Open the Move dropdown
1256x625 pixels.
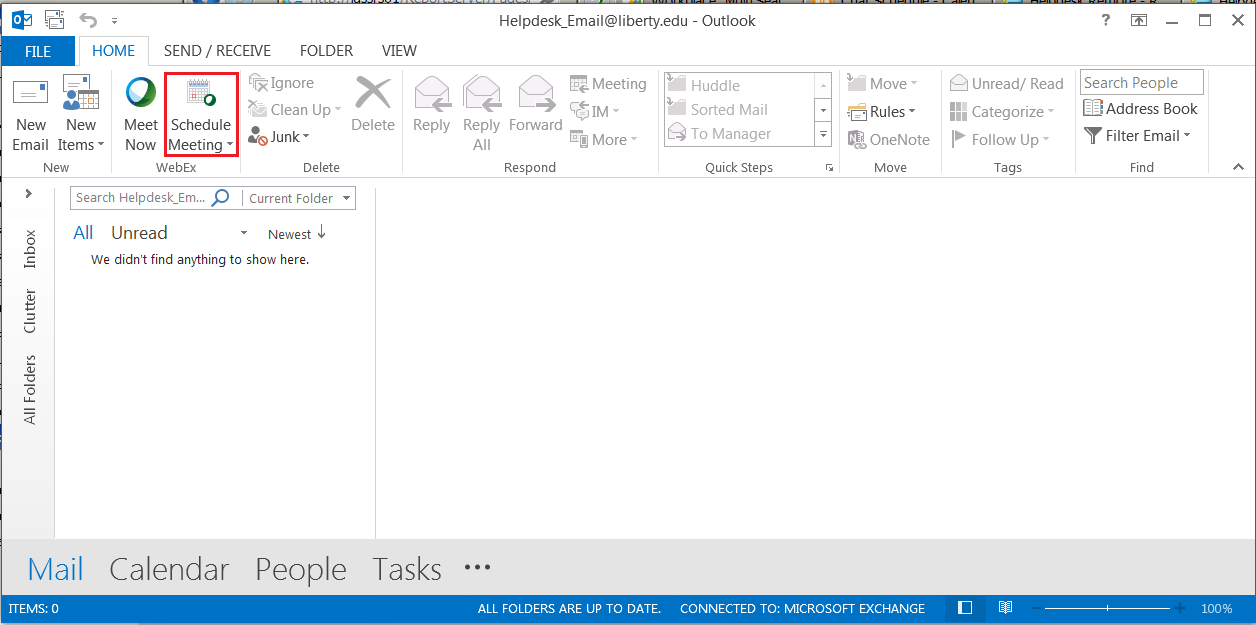pos(881,84)
